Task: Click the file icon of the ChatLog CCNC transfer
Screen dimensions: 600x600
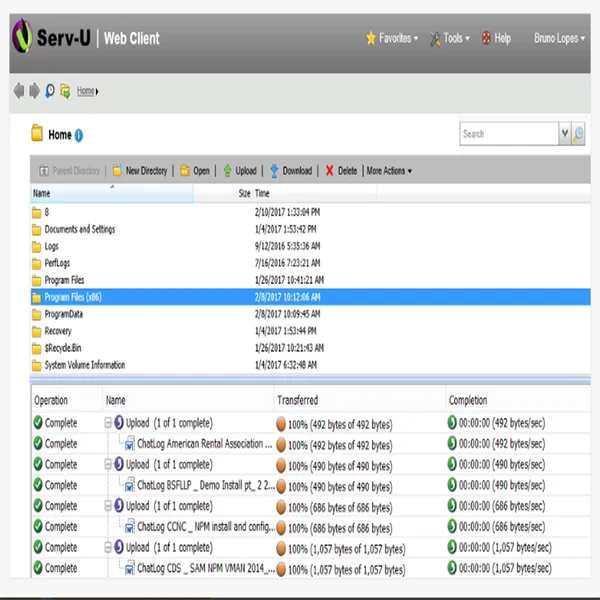Action: 130,527
